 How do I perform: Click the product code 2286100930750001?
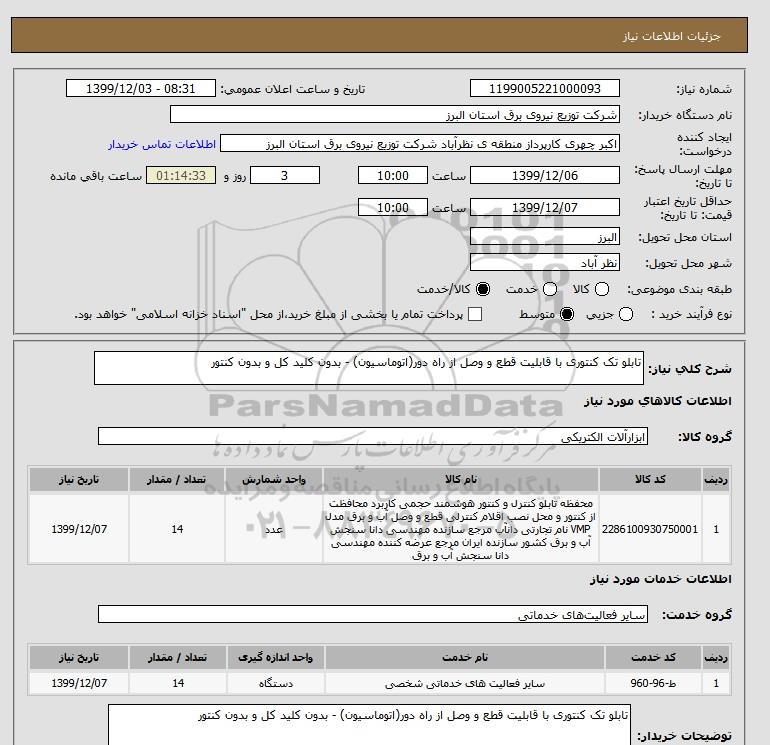pyautogui.click(x=650, y=529)
